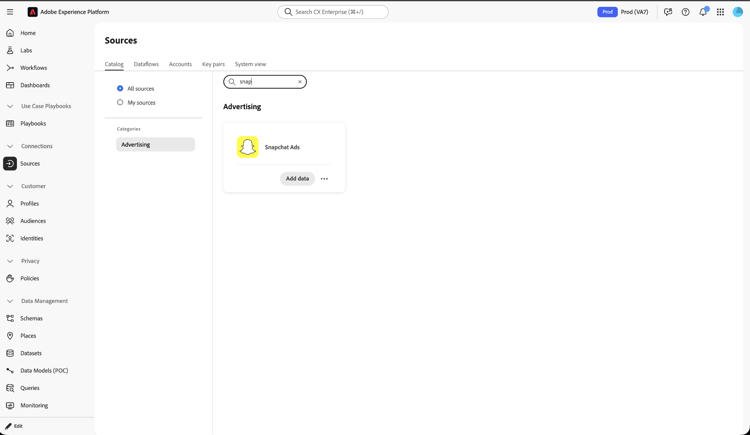Viewport: 750px width, 435px height.
Task: Open the Queries icon
Action: (10, 388)
